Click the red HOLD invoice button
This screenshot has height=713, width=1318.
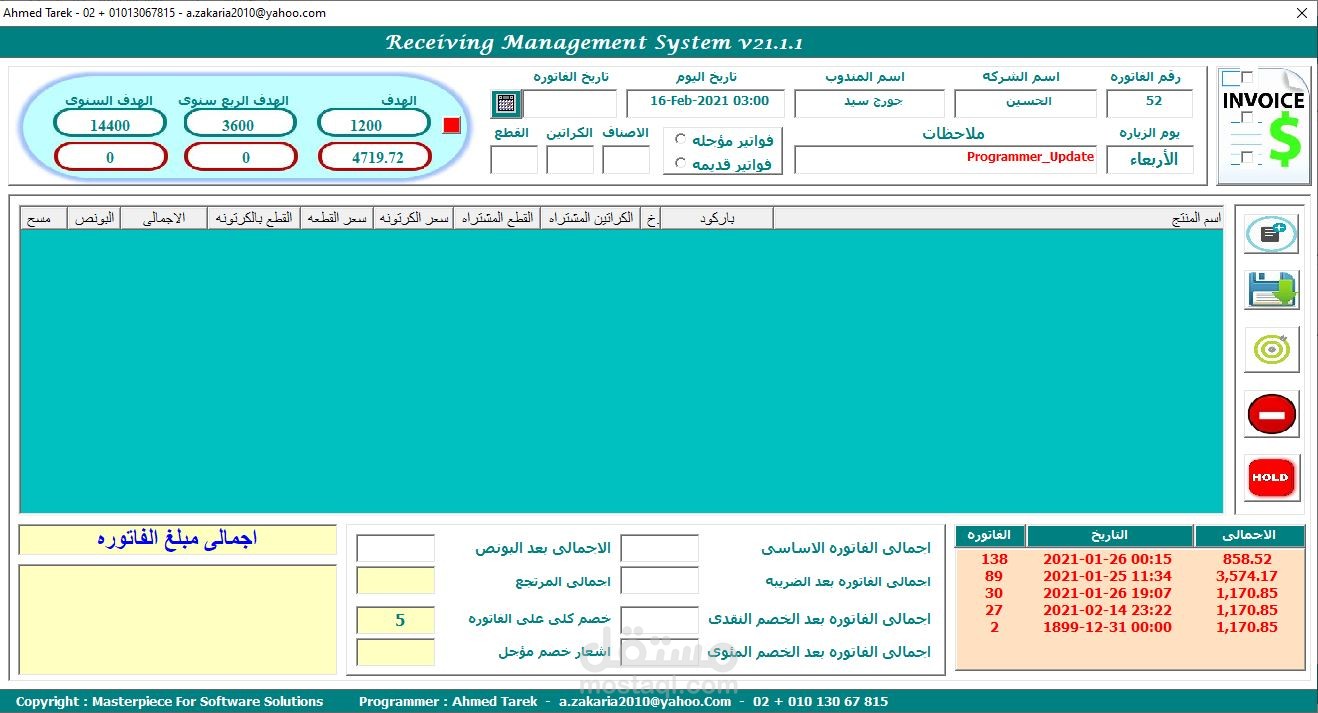point(1271,477)
